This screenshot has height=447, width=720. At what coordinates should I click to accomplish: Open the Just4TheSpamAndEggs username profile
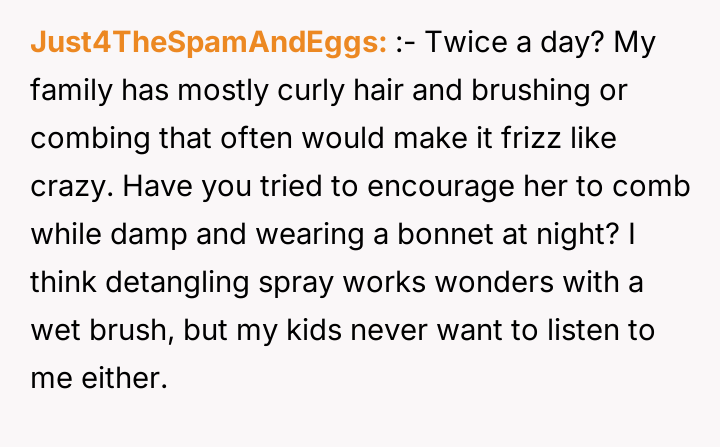tap(209, 44)
